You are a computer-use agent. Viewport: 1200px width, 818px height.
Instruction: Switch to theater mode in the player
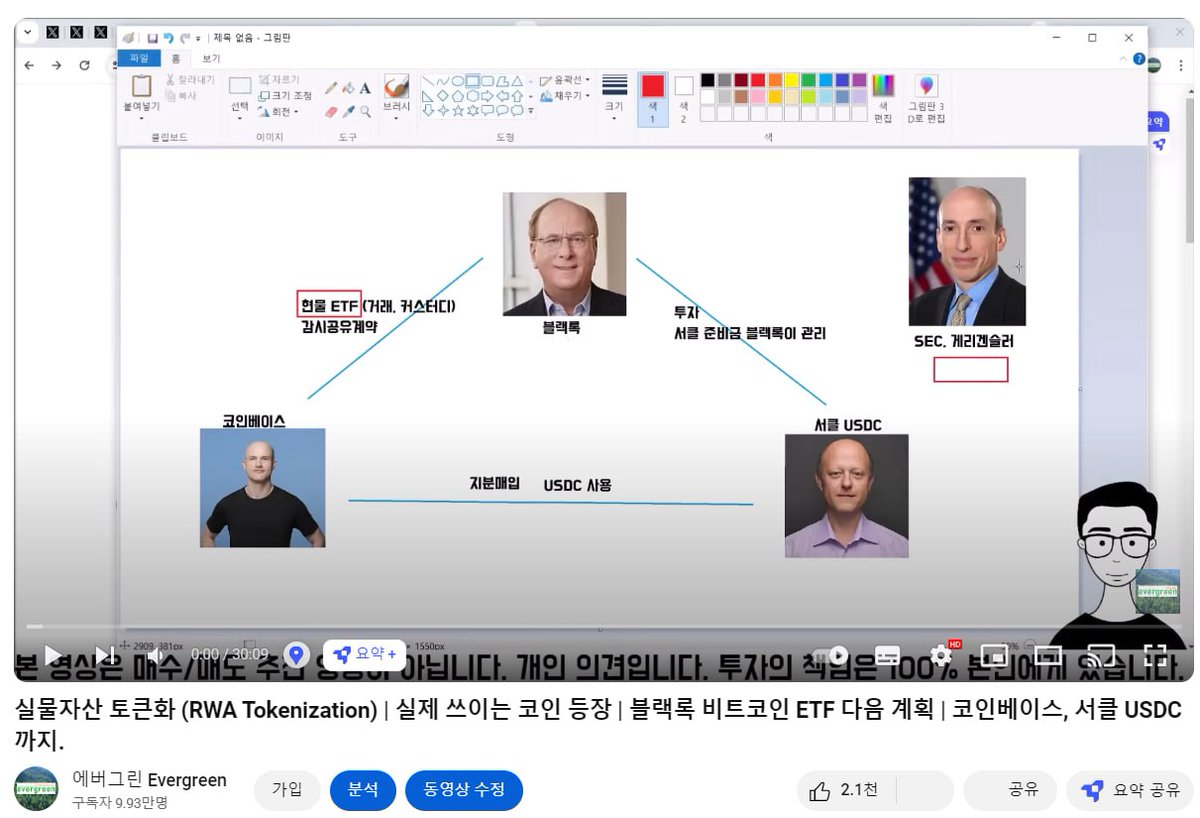[1047, 656]
